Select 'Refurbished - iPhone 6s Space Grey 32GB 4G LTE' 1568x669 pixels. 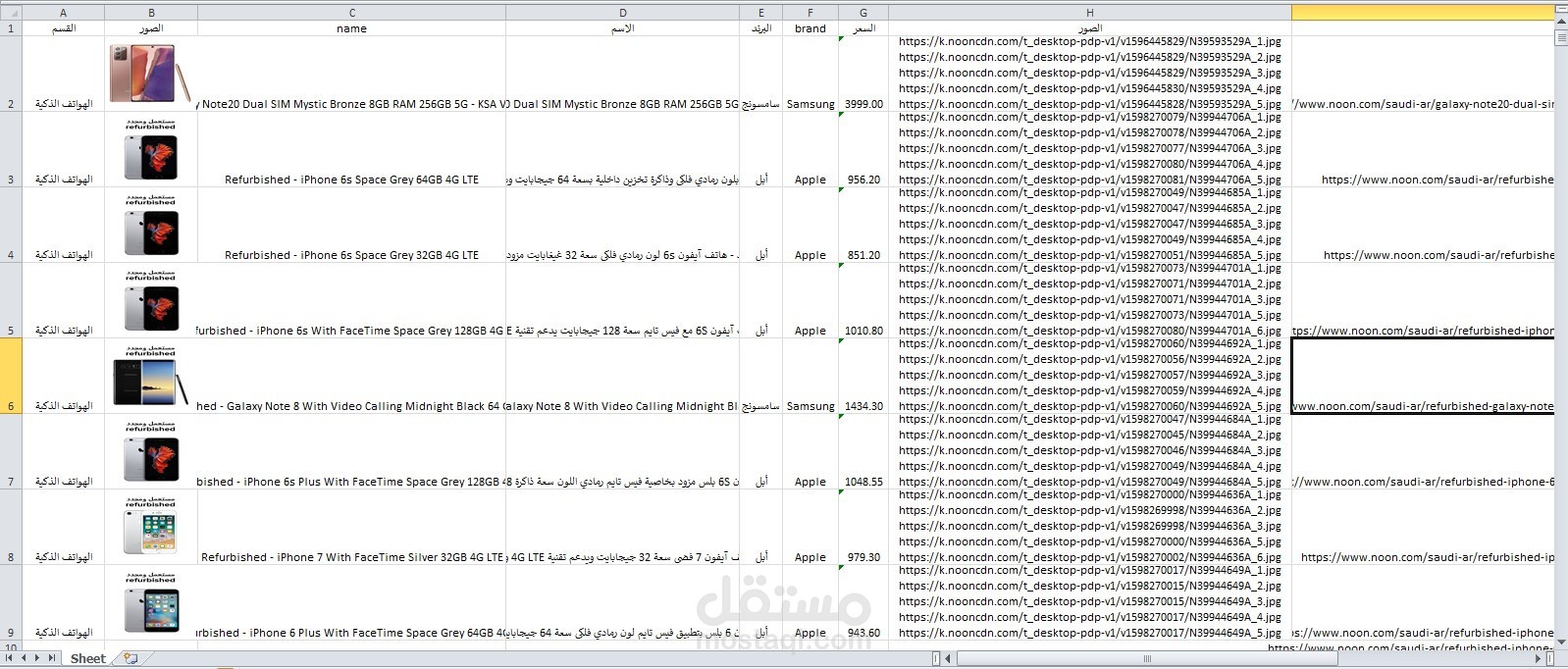point(352,226)
